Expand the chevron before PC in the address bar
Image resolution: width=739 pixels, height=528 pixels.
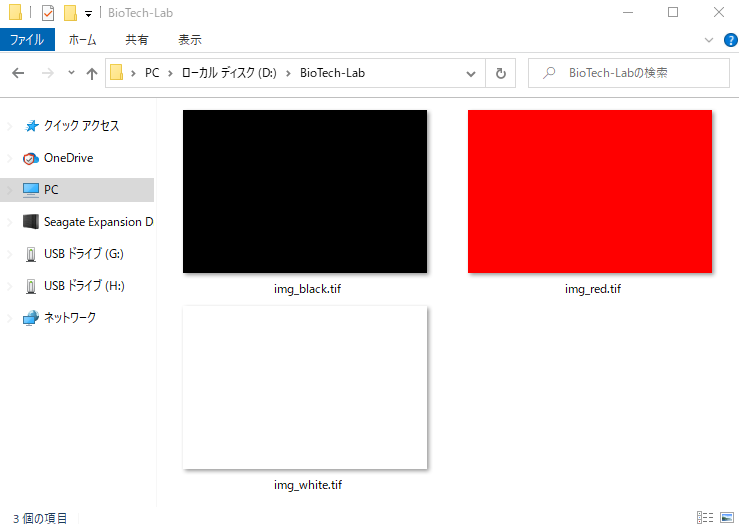click(133, 73)
